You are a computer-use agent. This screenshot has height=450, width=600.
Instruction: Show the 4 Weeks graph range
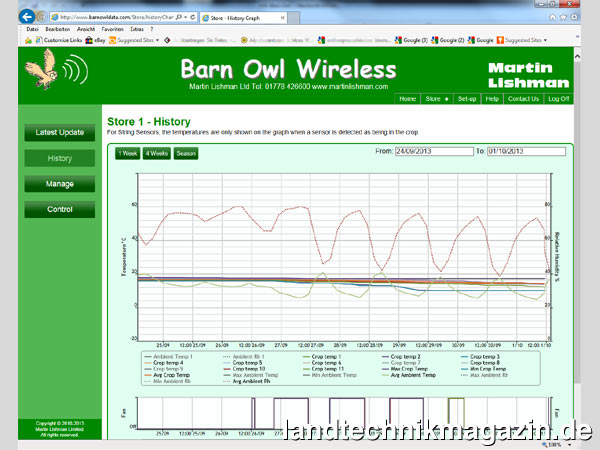(156, 153)
